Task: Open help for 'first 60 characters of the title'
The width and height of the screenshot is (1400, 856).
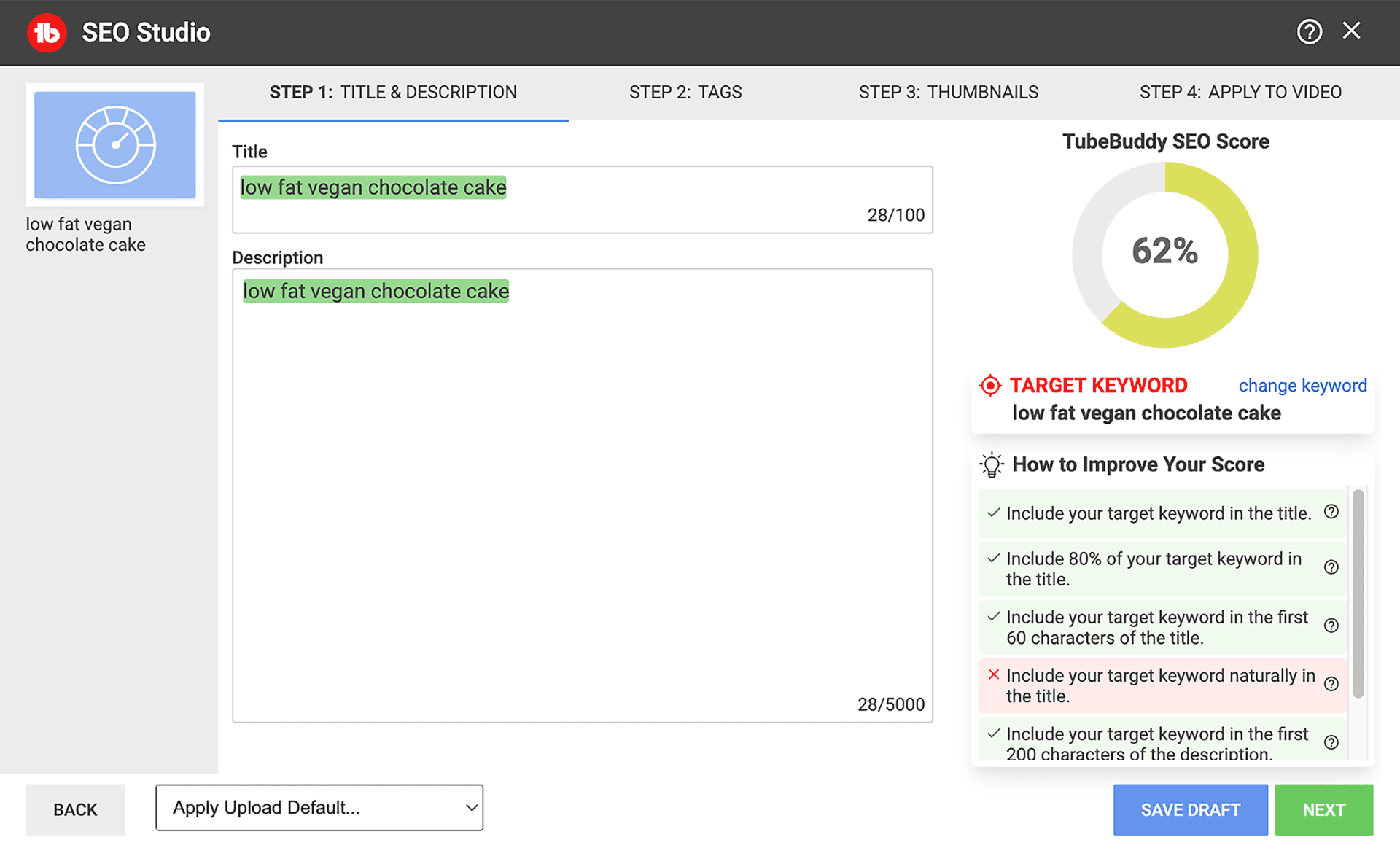Action: pyautogui.click(x=1331, y=626)
